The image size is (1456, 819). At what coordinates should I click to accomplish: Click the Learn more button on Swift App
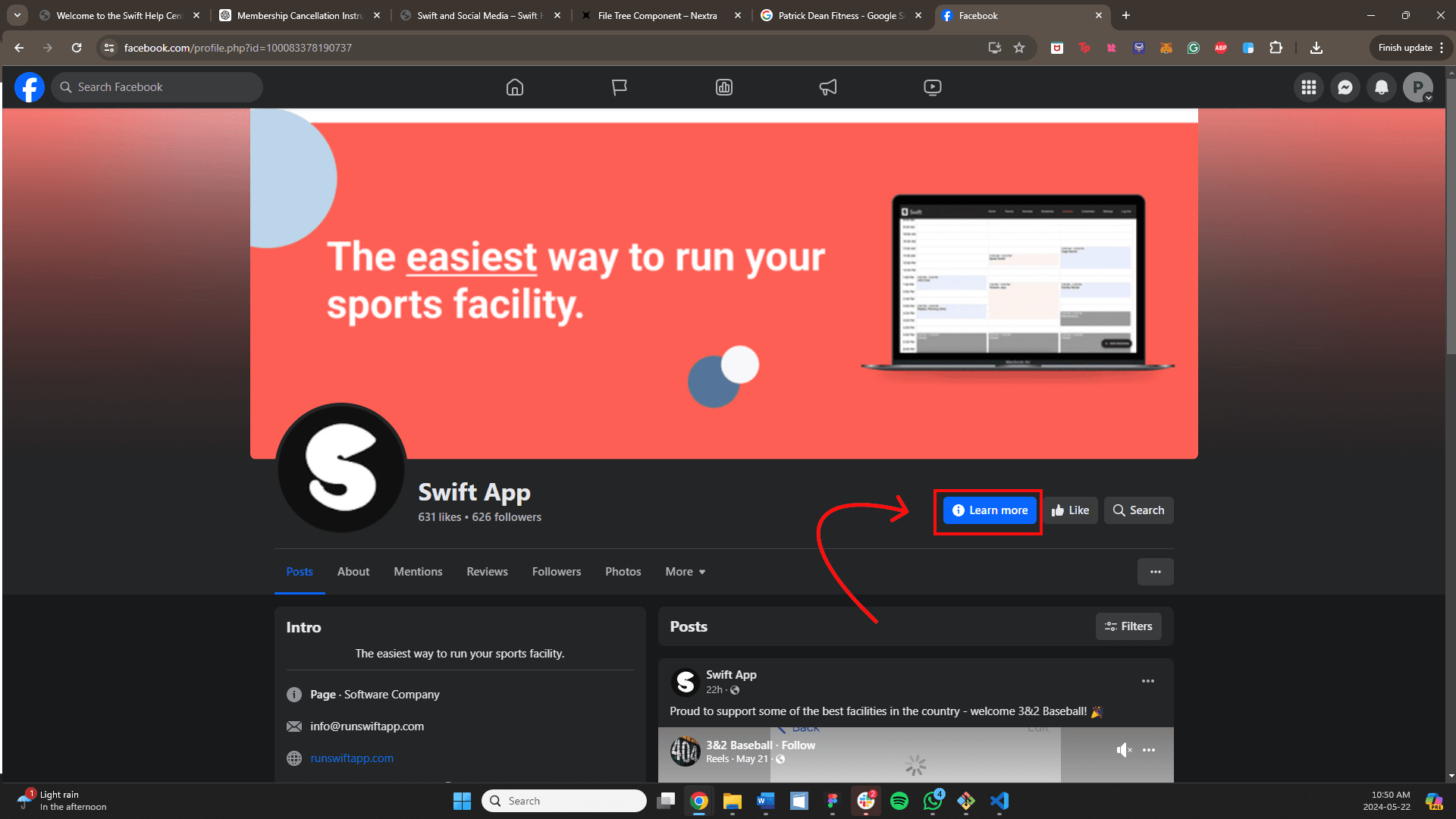click(x=989, y=510)
